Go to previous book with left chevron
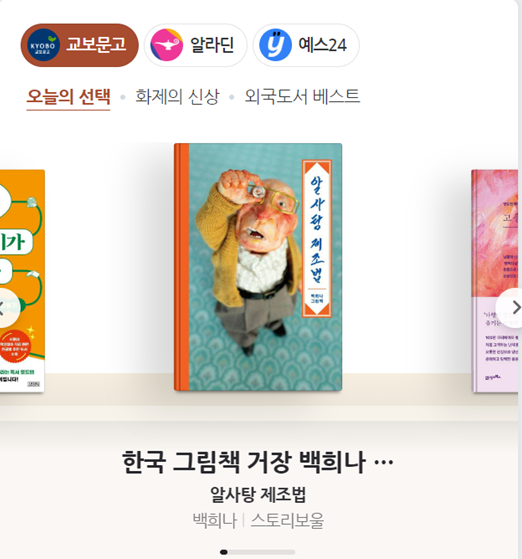This screenshot has width=522, height=559. [x=7, y=308]
